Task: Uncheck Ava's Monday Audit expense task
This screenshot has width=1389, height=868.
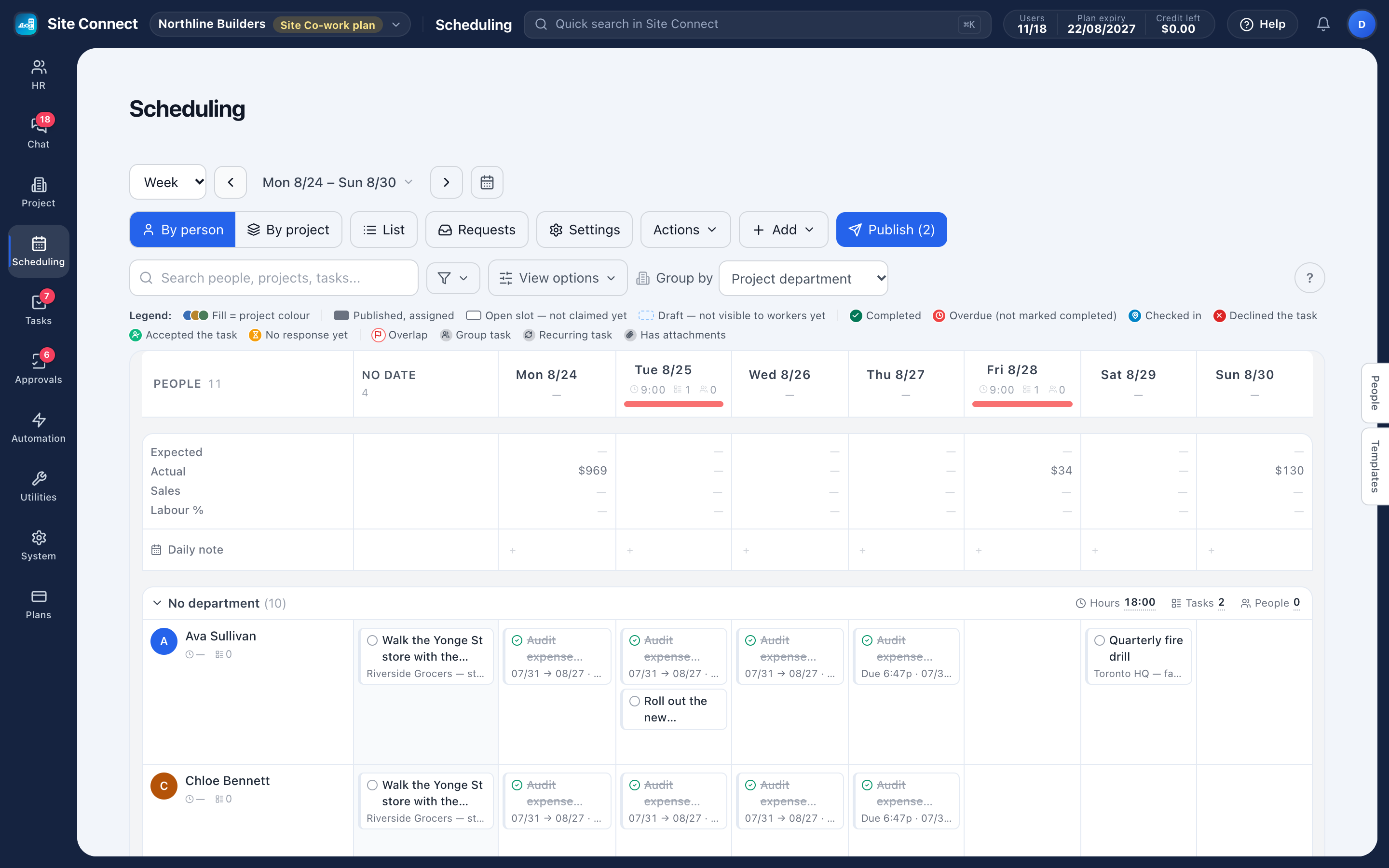Action: (517, 640)
